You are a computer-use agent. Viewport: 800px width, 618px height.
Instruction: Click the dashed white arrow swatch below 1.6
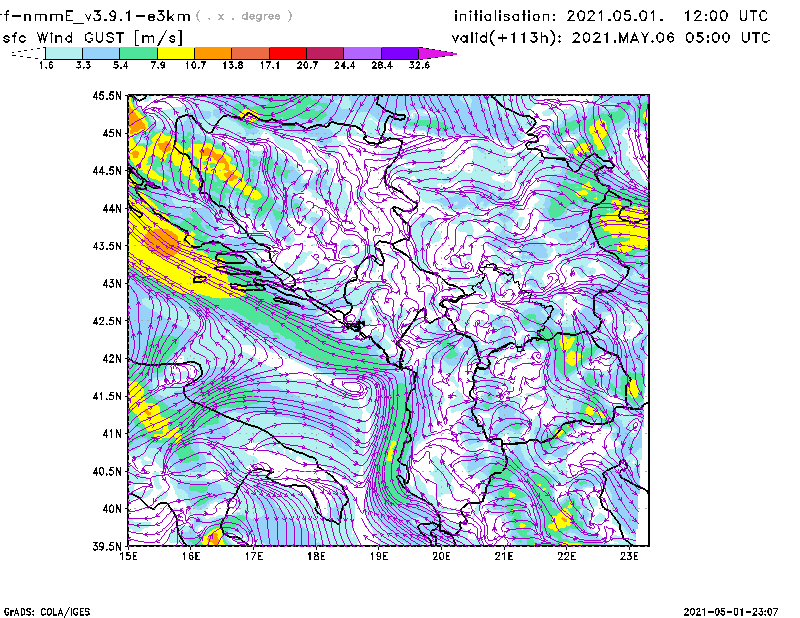(29, 53)
